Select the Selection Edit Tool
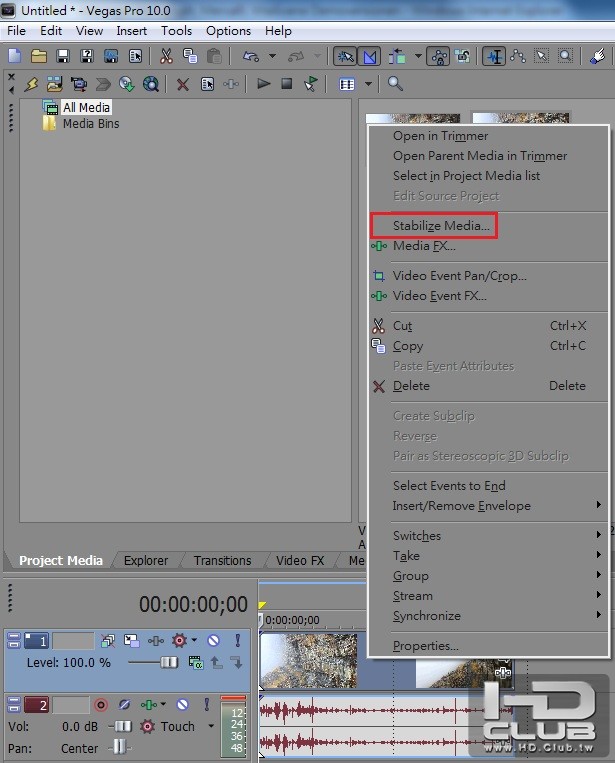The width and height of the screenshot is (615, 763). tap(541, 56)
